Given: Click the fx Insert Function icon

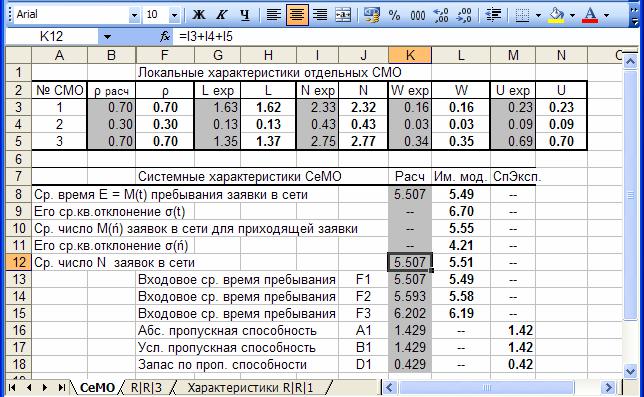Looking at the screenshot, I should 165,37.
